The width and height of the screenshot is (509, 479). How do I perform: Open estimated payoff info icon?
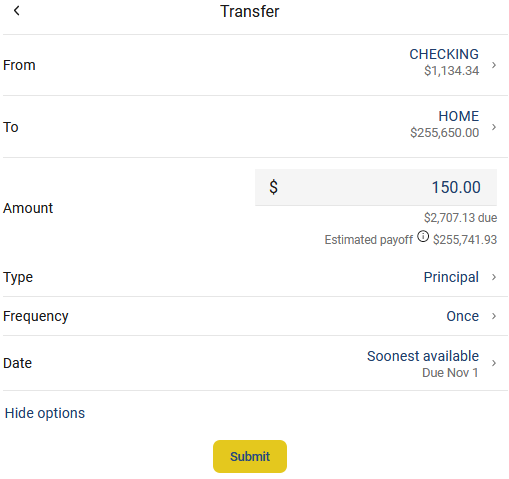click(423, 236)
